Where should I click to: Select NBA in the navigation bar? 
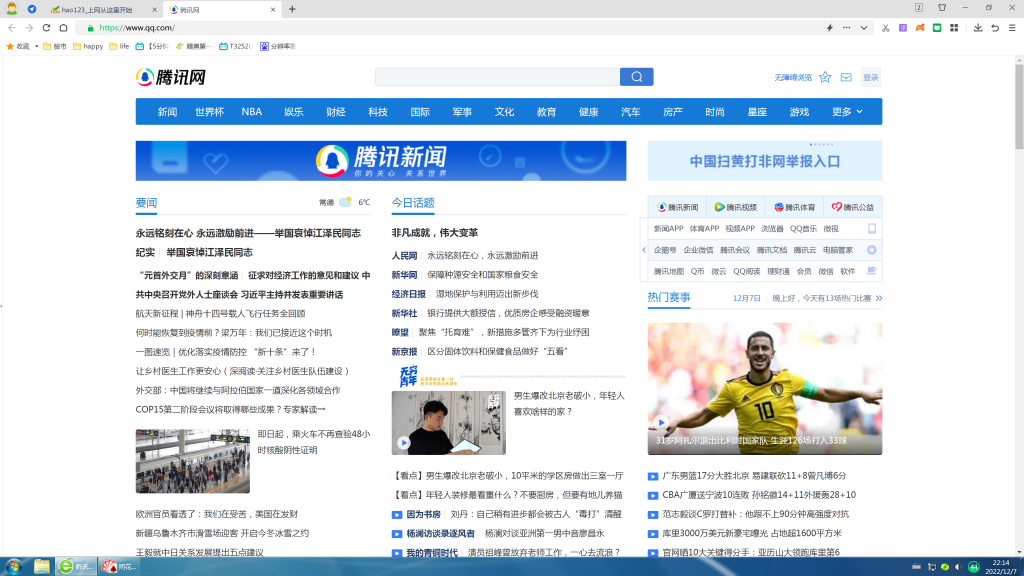click(251, 112)
